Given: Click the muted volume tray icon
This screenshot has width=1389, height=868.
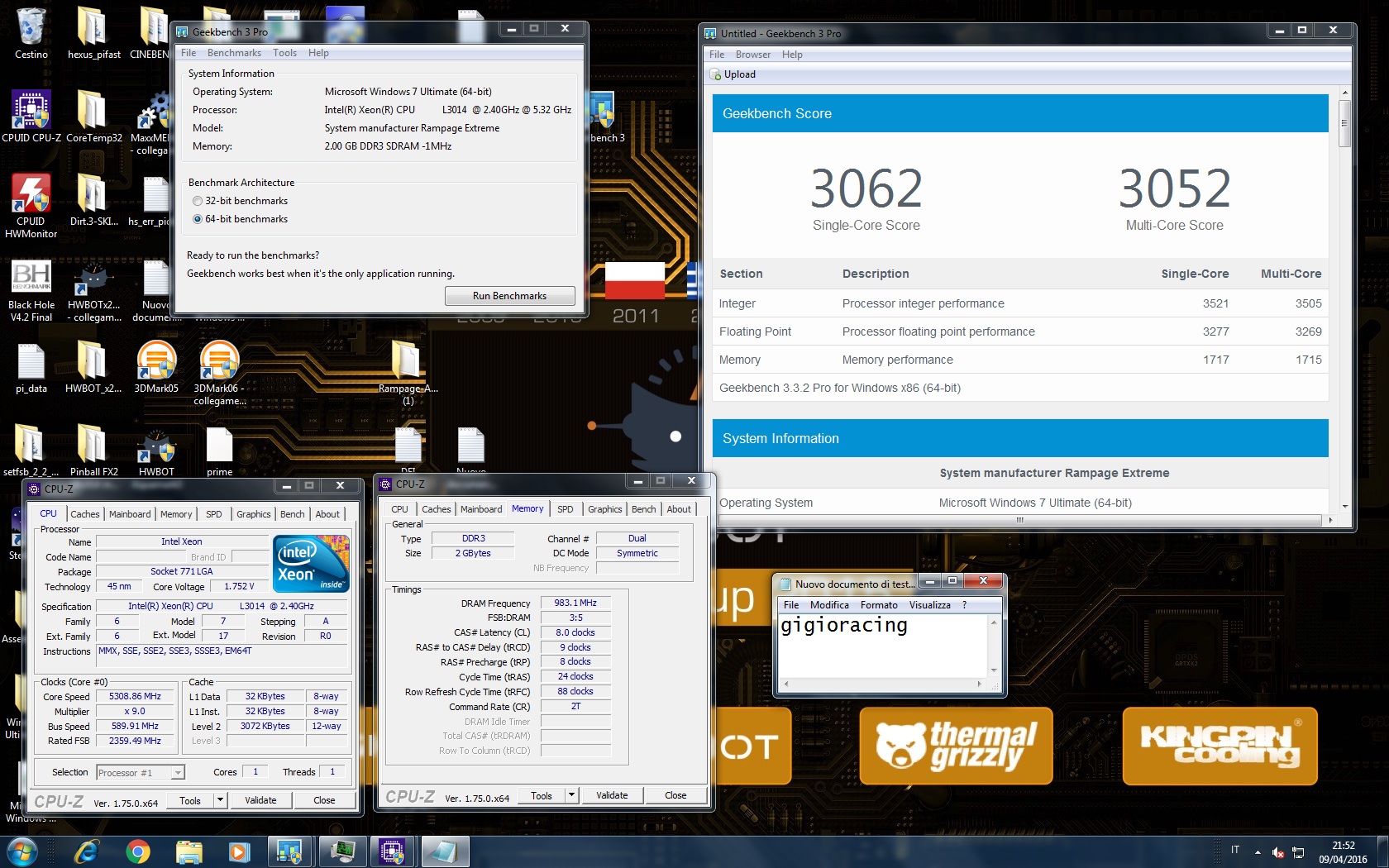Looking at the screenshot, I should 1278,851.
